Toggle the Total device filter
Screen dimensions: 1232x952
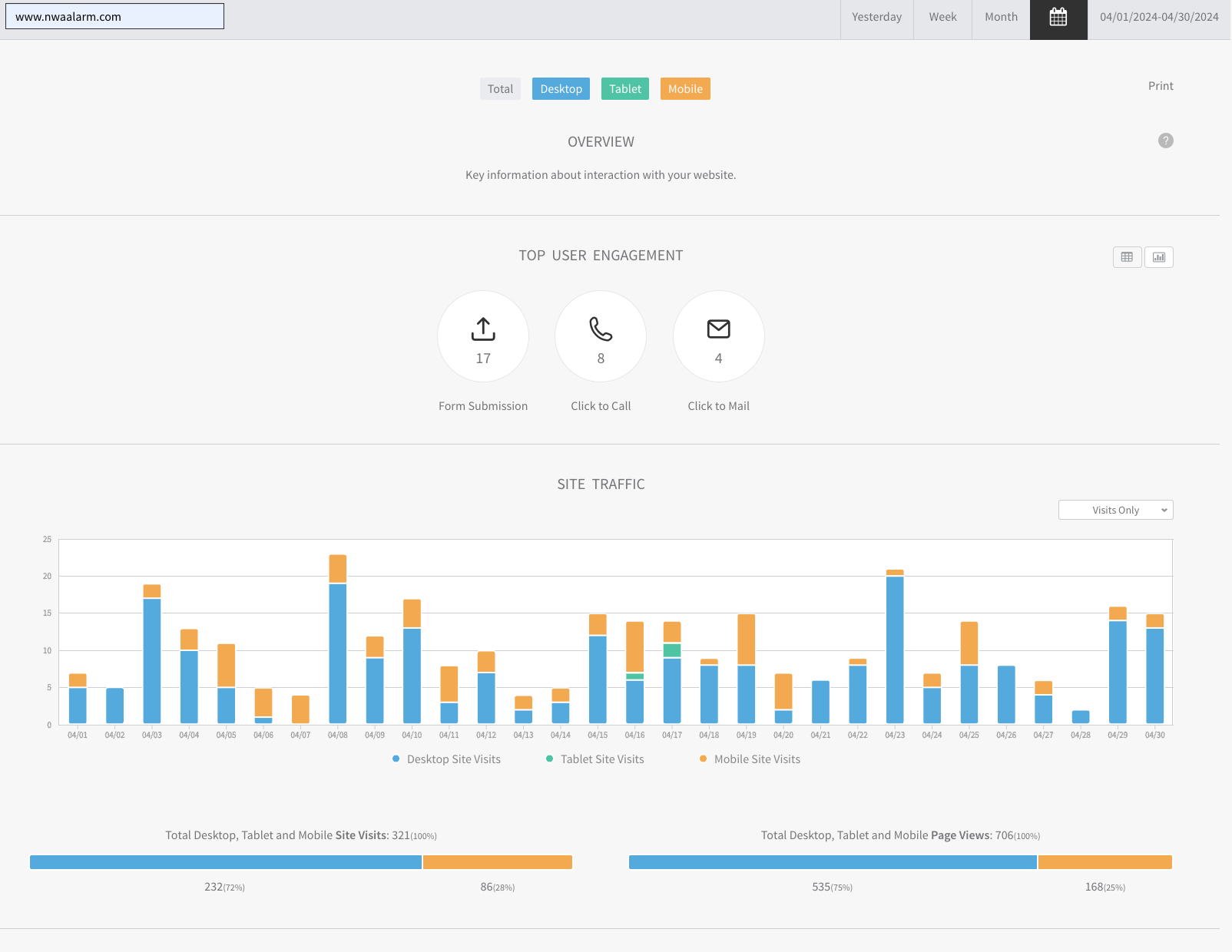pyautogui.click(x=500, y=89)
